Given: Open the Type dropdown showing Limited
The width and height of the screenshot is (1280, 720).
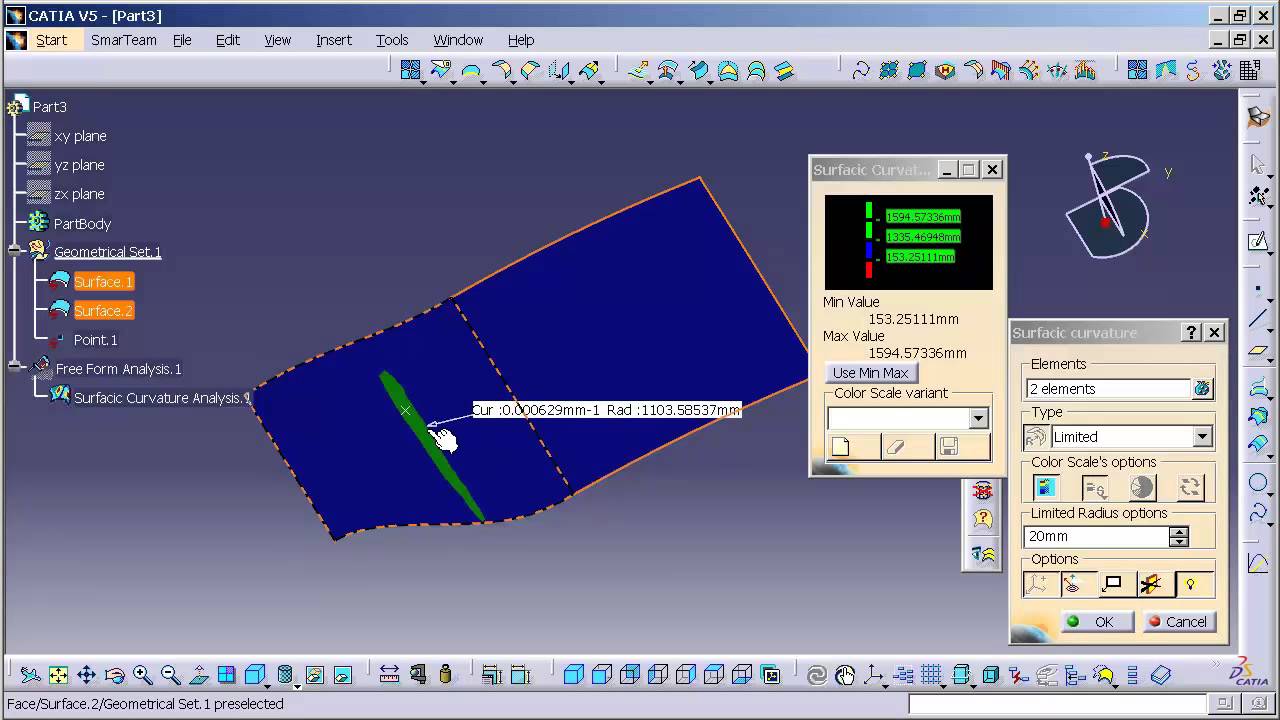Looking at the screenshot, I should click(1202, 437).
